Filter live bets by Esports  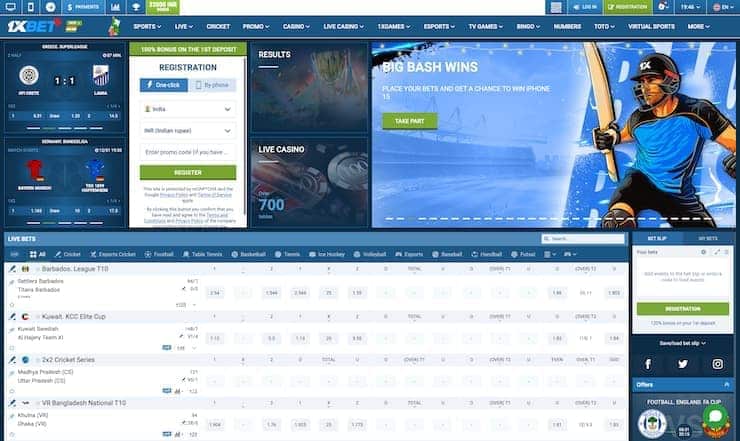click(x=409, y=254)
